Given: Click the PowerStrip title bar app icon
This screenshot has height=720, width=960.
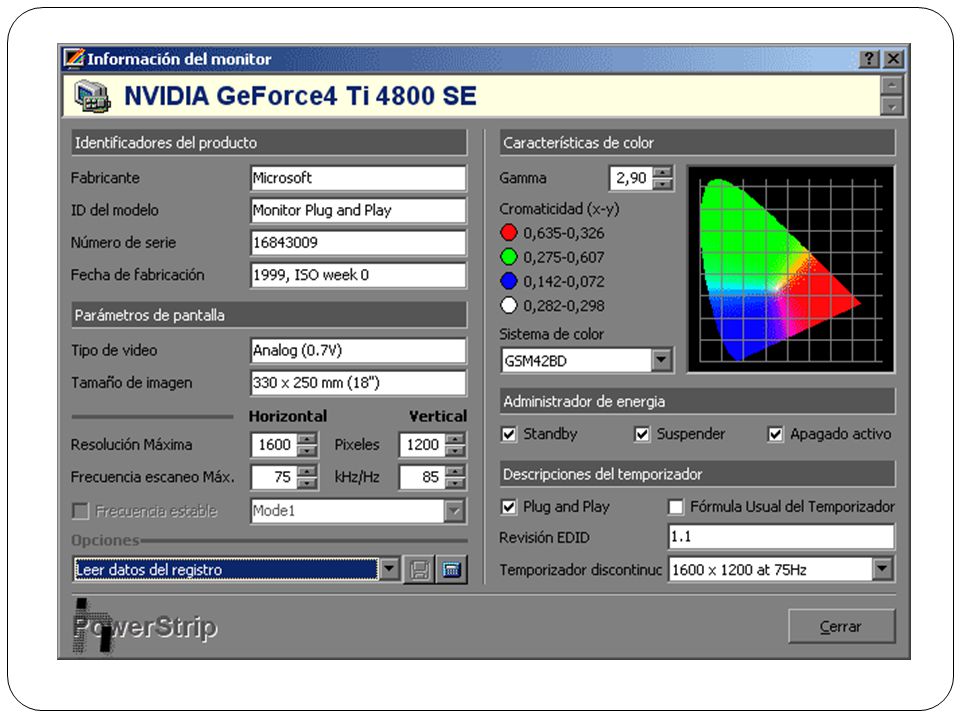Looking at the screenshot, I should (x=74, y=59).
